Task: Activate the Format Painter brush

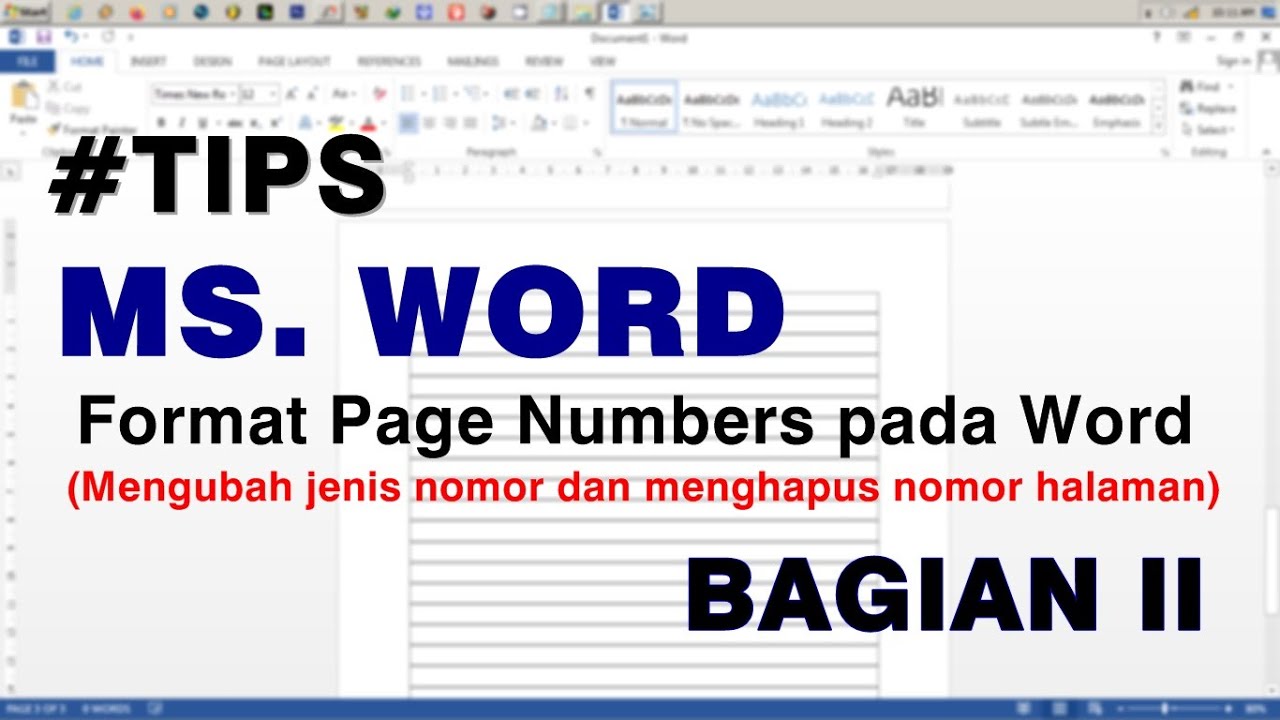Action: [x=90, y=129]
